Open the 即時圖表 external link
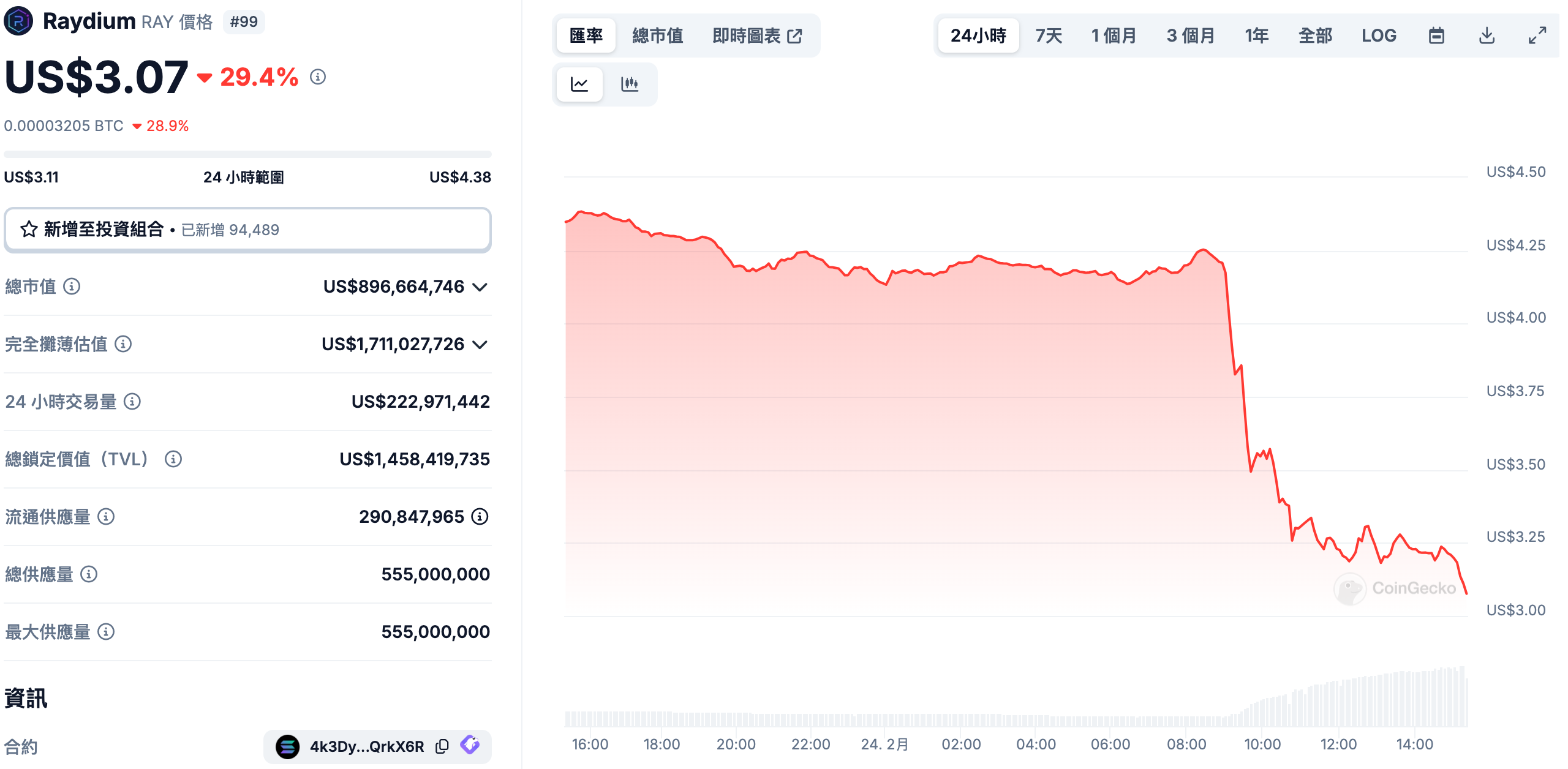 click(757, 36)
